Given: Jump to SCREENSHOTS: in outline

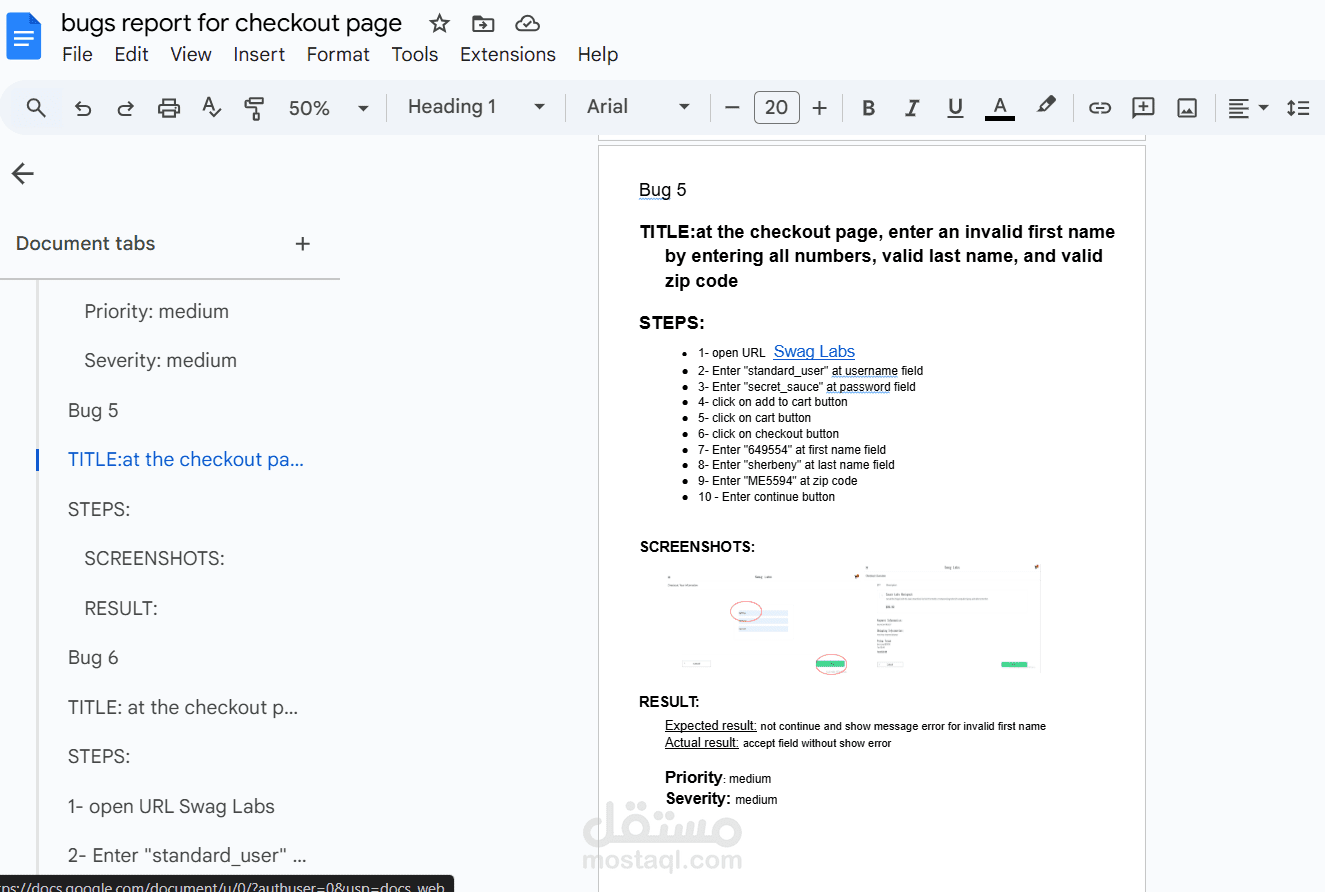Looking at the screenshot, I should point(155,558).
